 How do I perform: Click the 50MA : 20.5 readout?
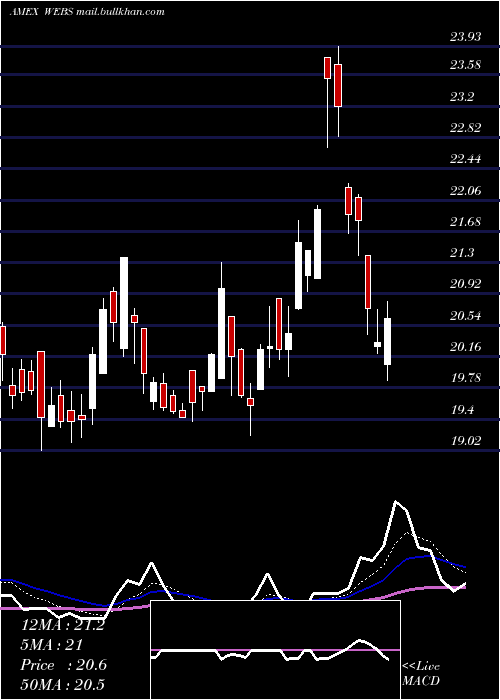point(62,684)
